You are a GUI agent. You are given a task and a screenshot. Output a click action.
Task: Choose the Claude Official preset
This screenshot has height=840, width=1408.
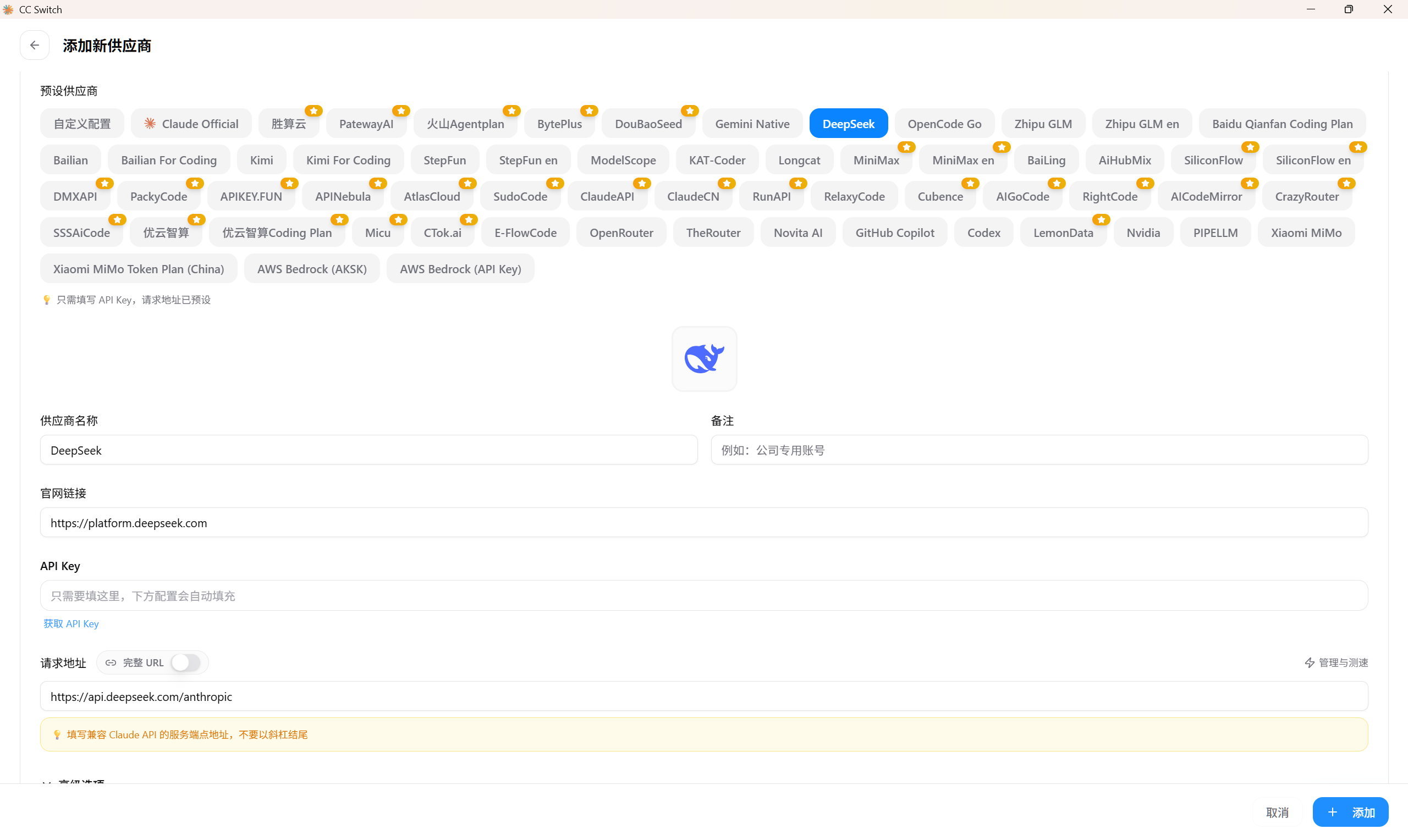click(191, 123)
